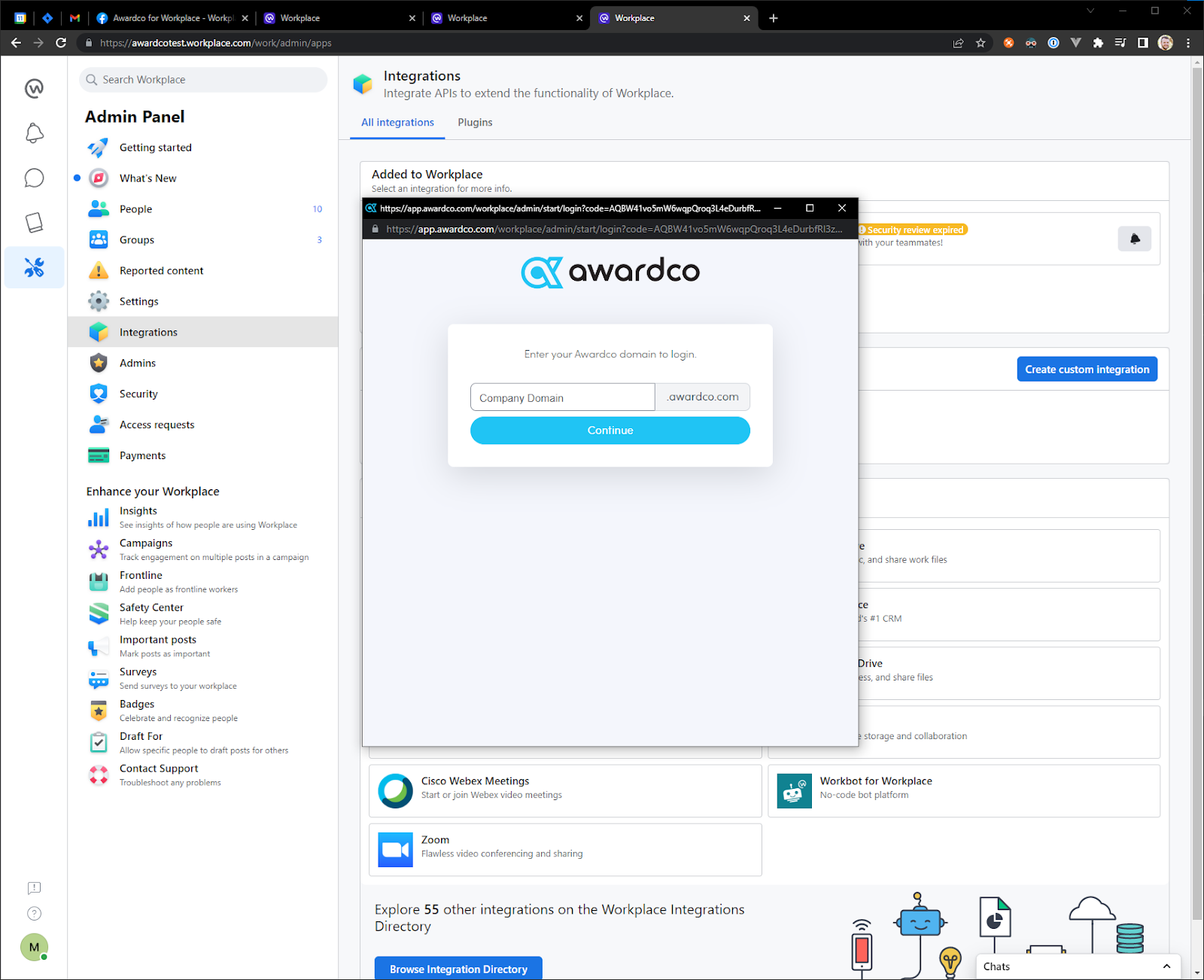Switch to the Plugins tab
The width and height of the screenshot is (1204, 980).
pos(475,123)
